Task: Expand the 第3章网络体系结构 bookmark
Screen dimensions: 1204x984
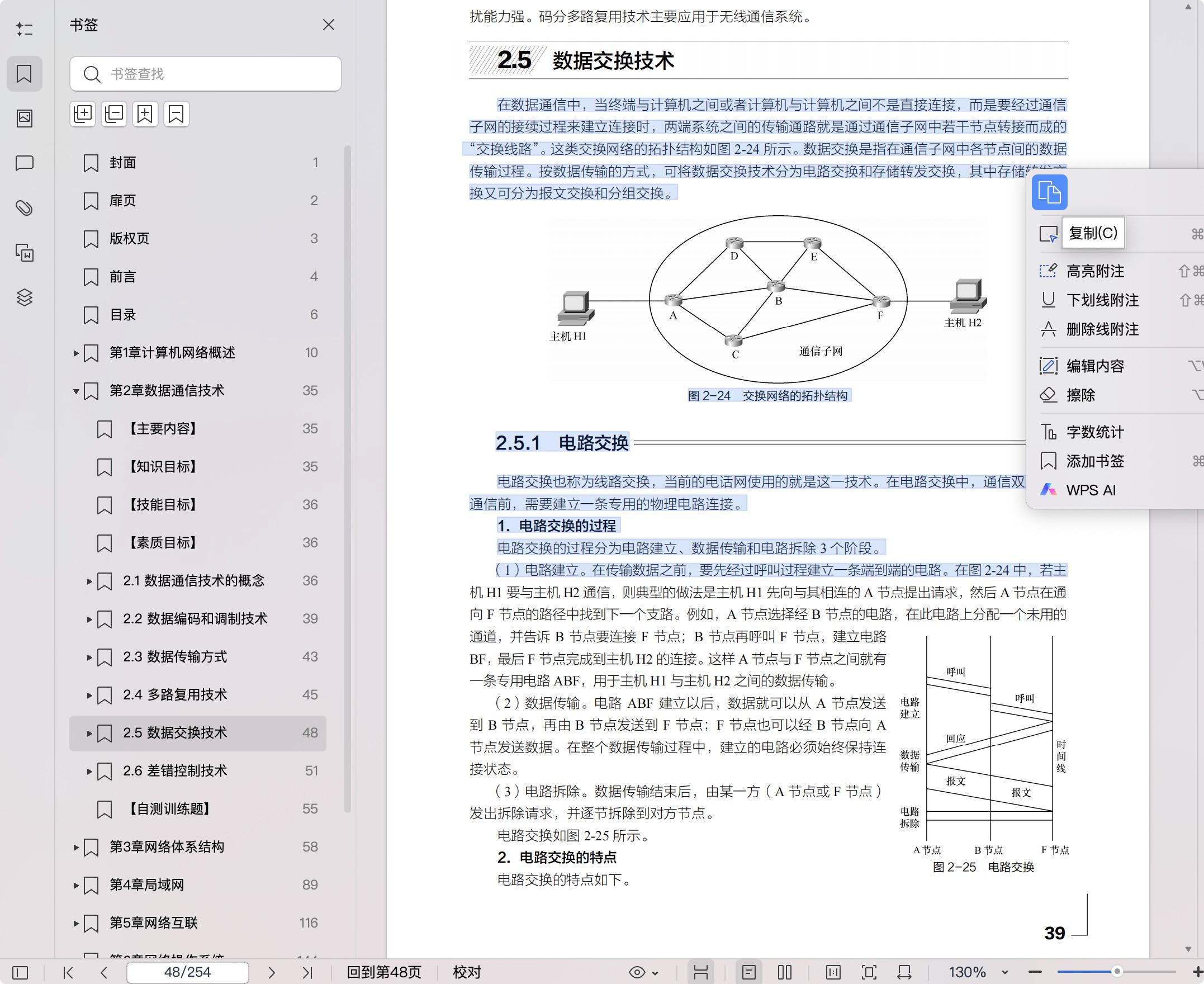Action: coord(76,848)
